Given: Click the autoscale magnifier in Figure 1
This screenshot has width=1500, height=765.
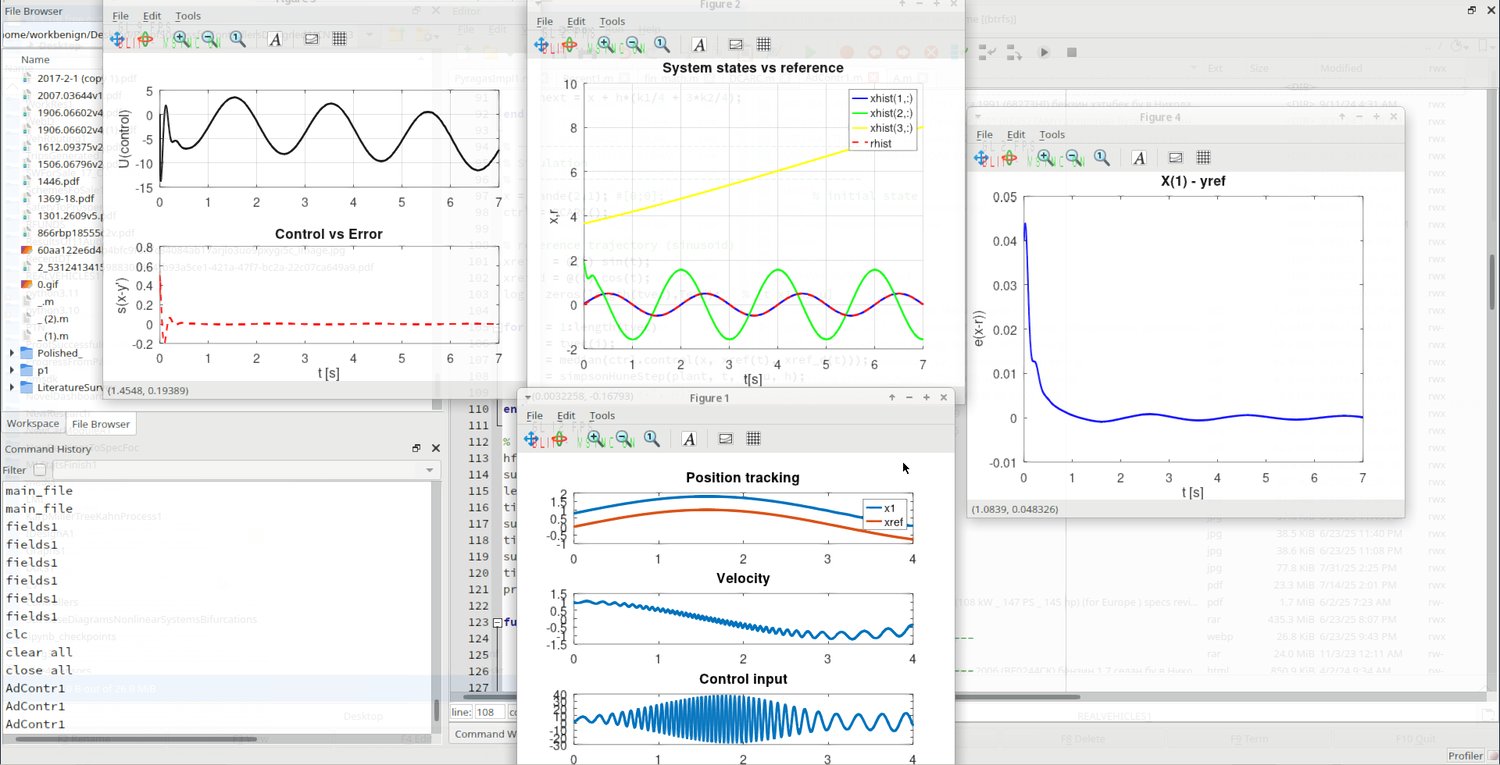Looking at the screenshot, I should (x=652, y=438).
